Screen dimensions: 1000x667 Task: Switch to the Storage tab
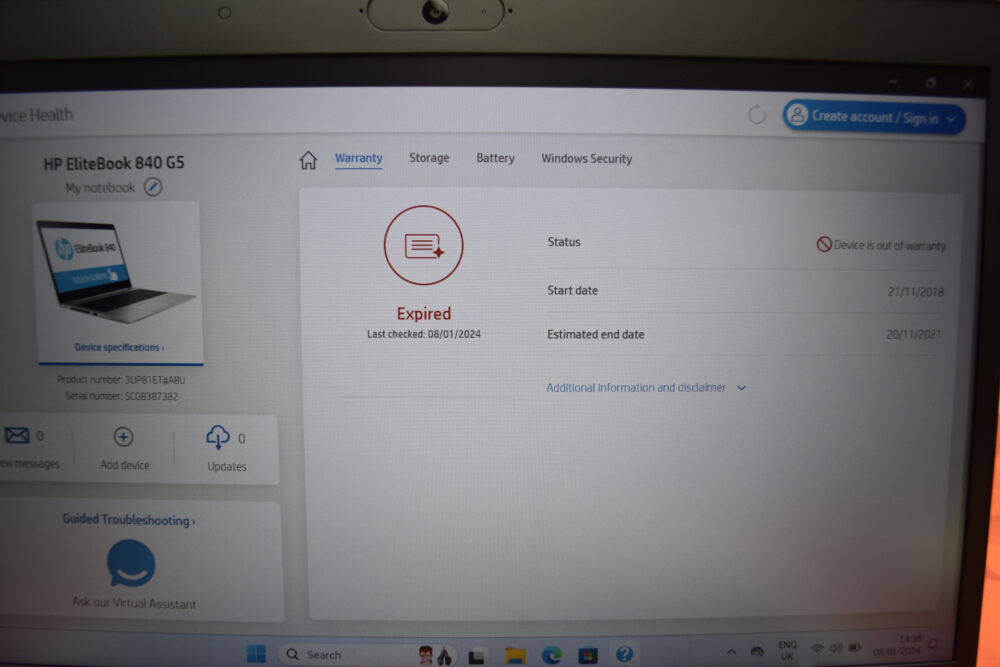point(429,158)
